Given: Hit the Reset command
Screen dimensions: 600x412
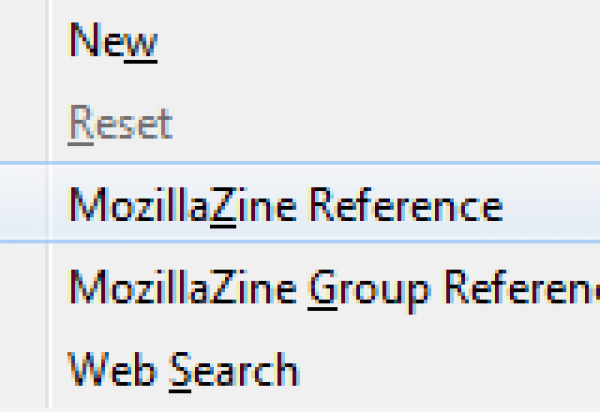Looking at the screenshot, I should pyautogui.click(x=120, y=124).
